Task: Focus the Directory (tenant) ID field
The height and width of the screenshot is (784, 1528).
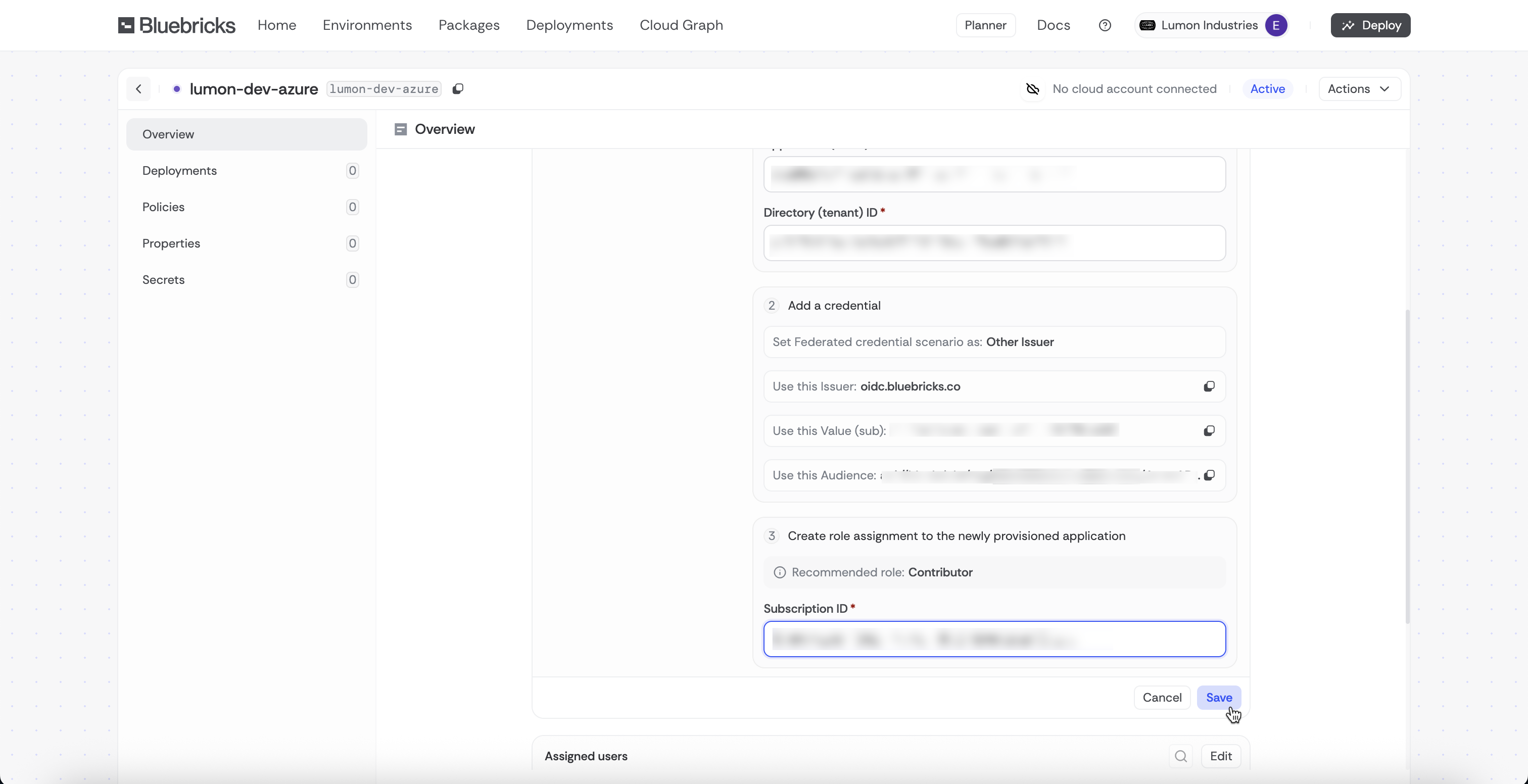Action: click(x=994, y=242)
